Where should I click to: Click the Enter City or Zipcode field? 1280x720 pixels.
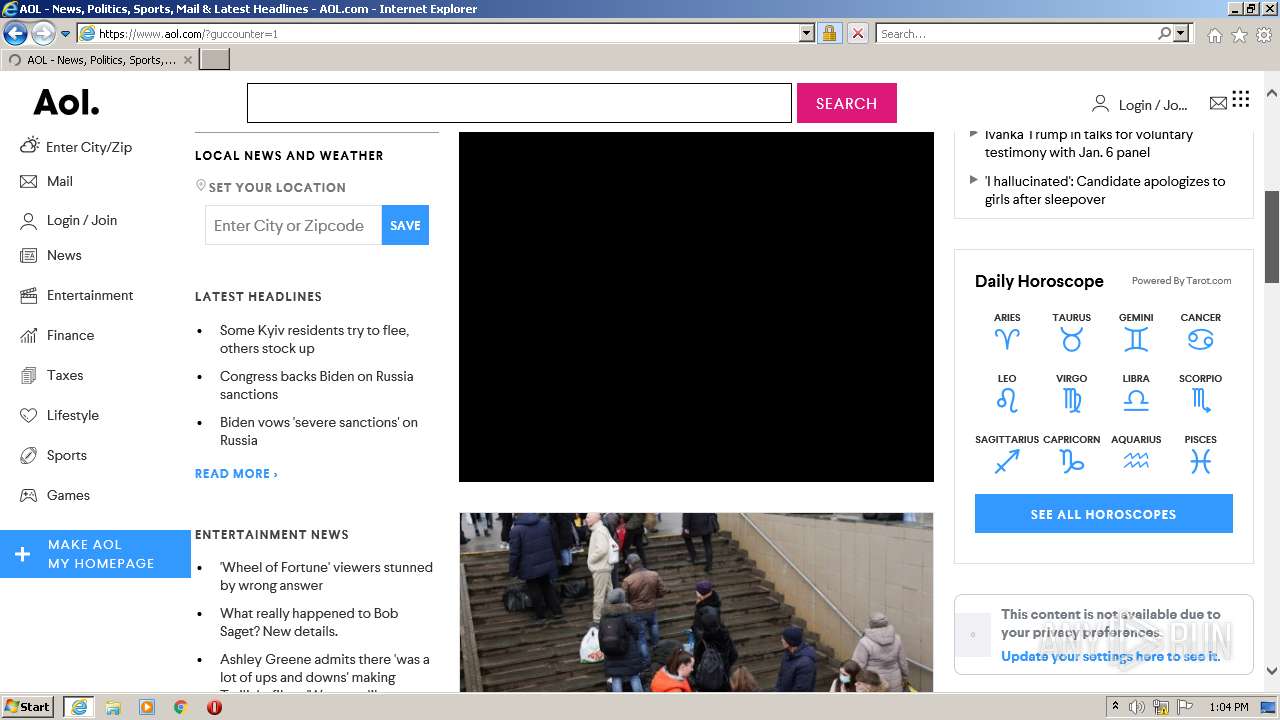(x=293, y=225)
